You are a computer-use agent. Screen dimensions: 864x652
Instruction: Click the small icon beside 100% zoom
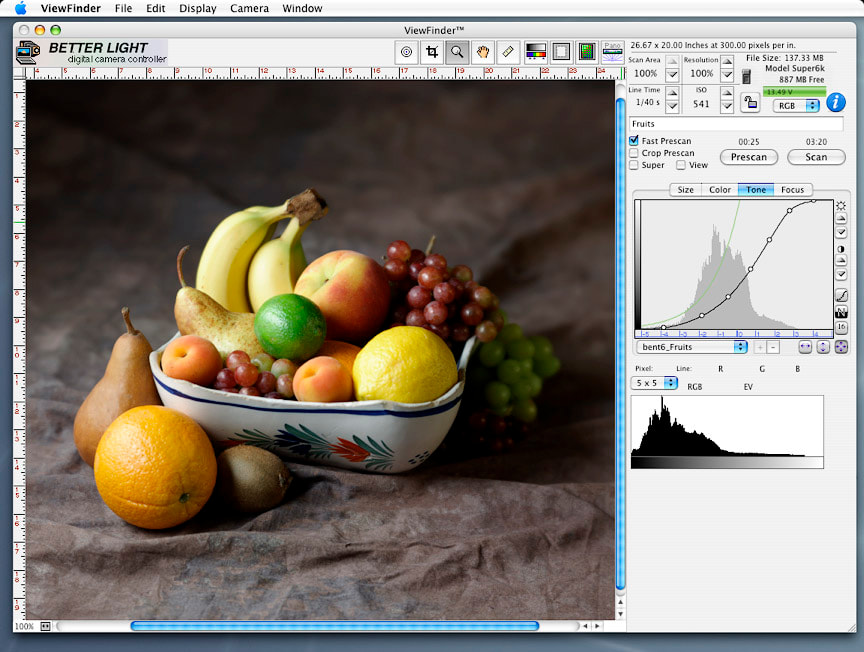46,626
